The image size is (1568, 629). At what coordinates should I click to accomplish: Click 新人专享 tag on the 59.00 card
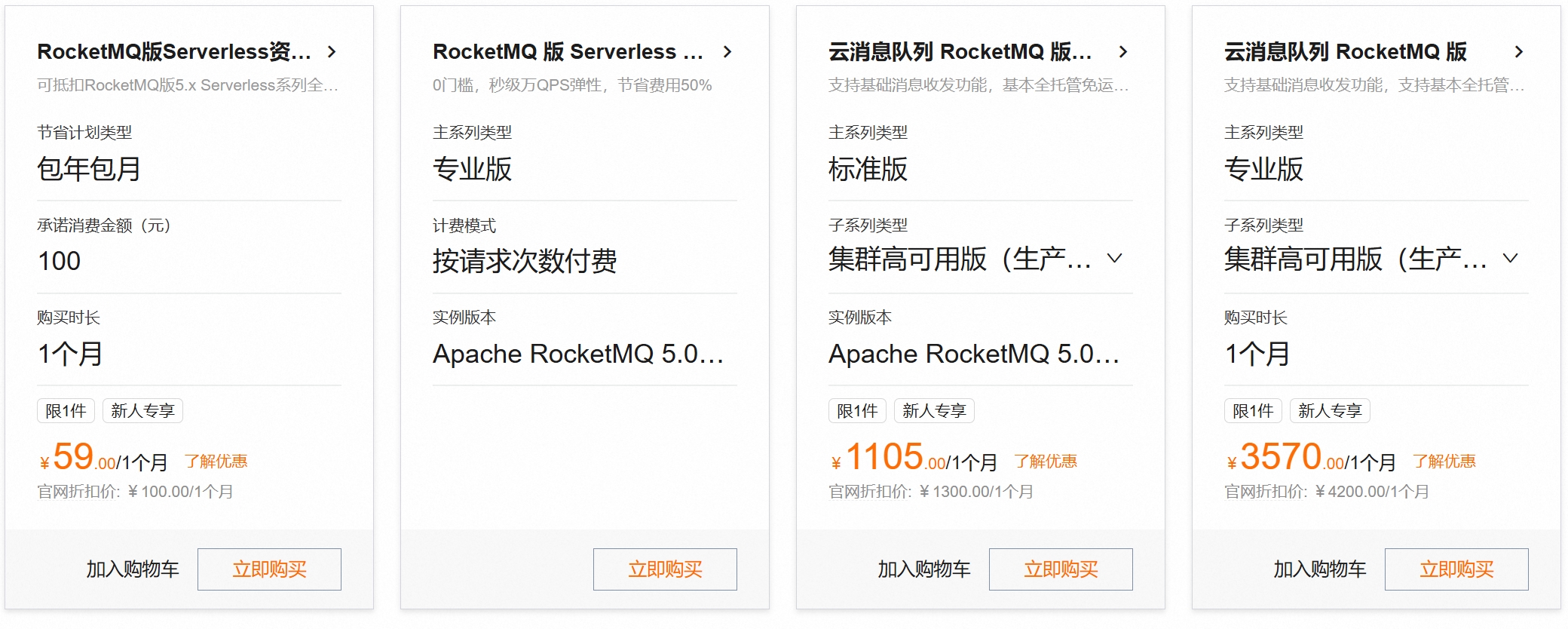(143, 411)
